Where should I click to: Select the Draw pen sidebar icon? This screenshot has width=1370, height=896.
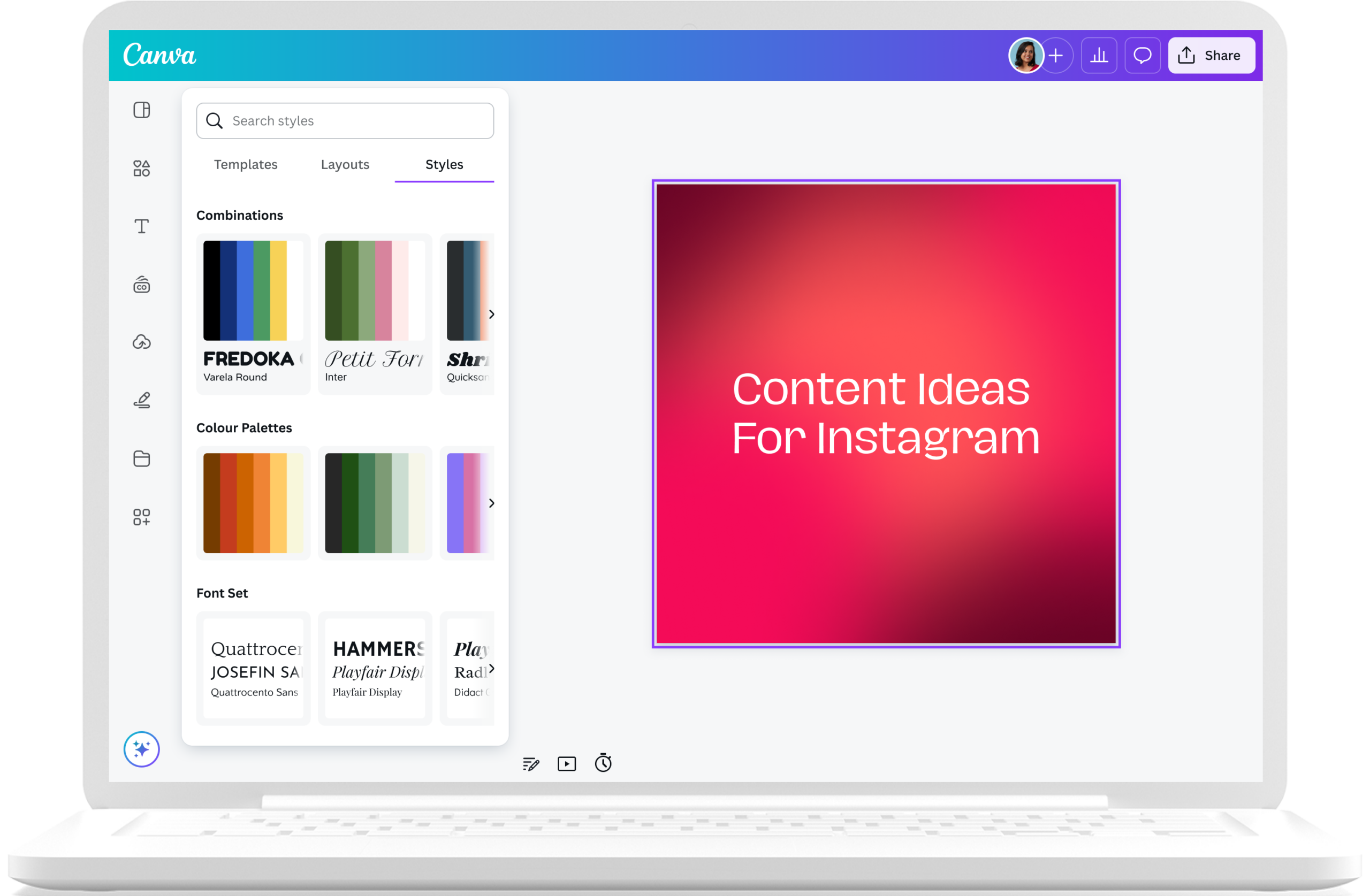[x=142, y=400]
